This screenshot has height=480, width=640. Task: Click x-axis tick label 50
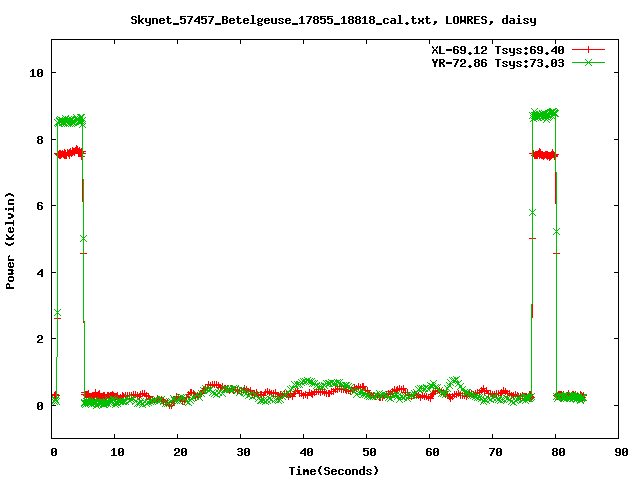tap(369, 452)
